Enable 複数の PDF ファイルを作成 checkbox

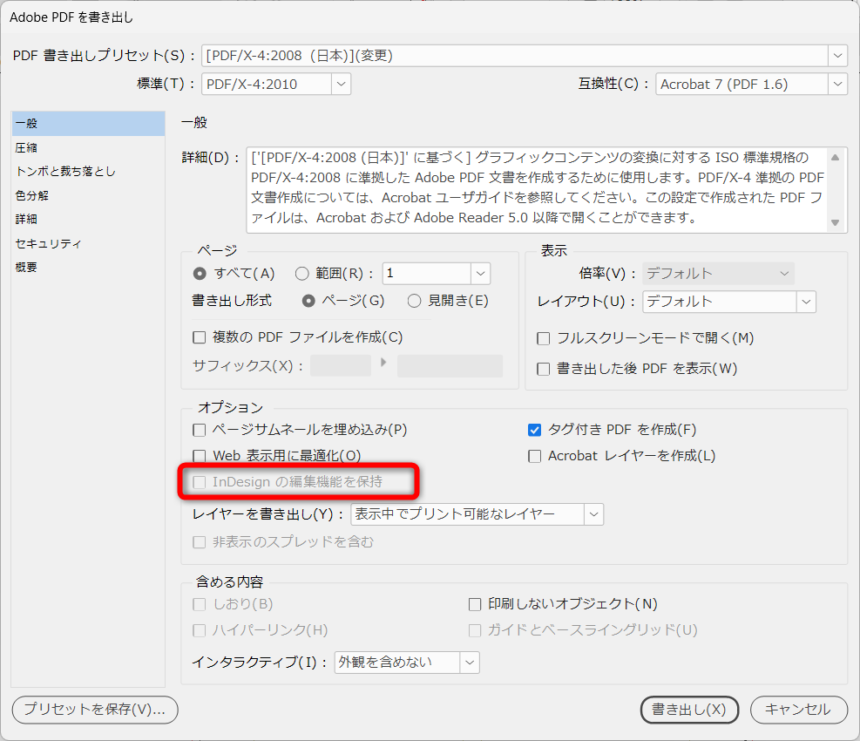click(x=199, y=338)
